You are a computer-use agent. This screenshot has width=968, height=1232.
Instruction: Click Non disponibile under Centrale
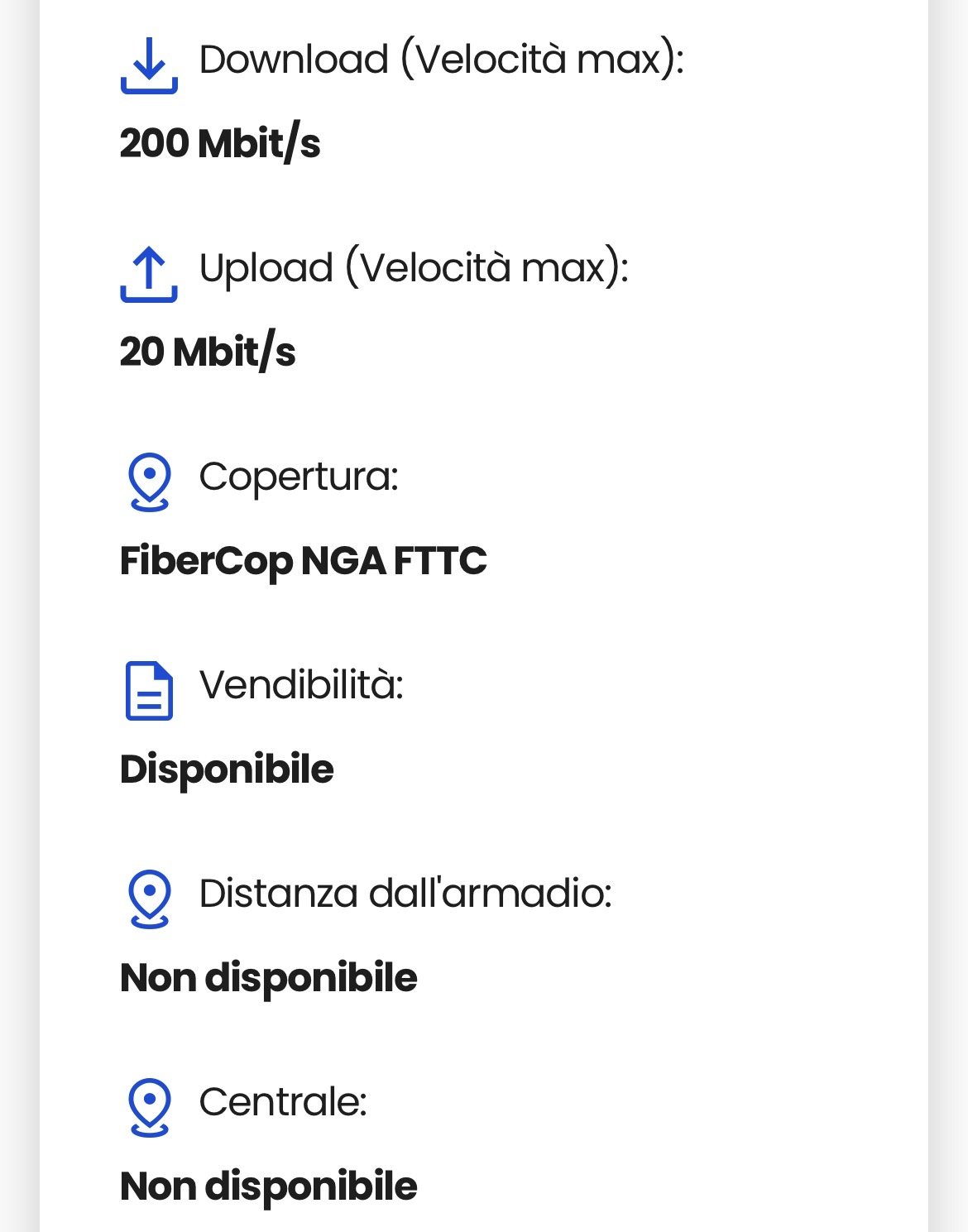pos(269,1186)
